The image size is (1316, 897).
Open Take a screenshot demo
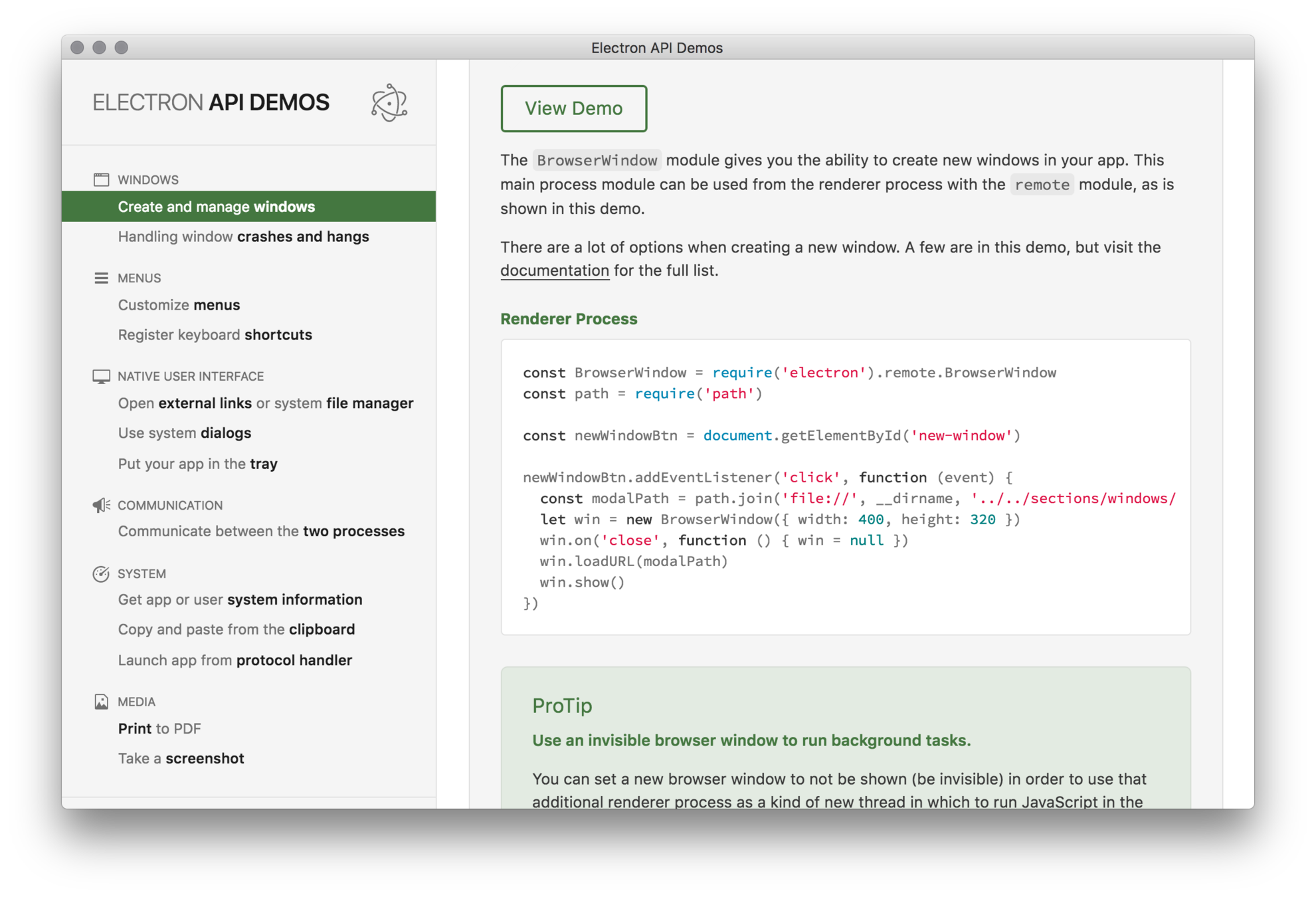(x=181, y=759)
